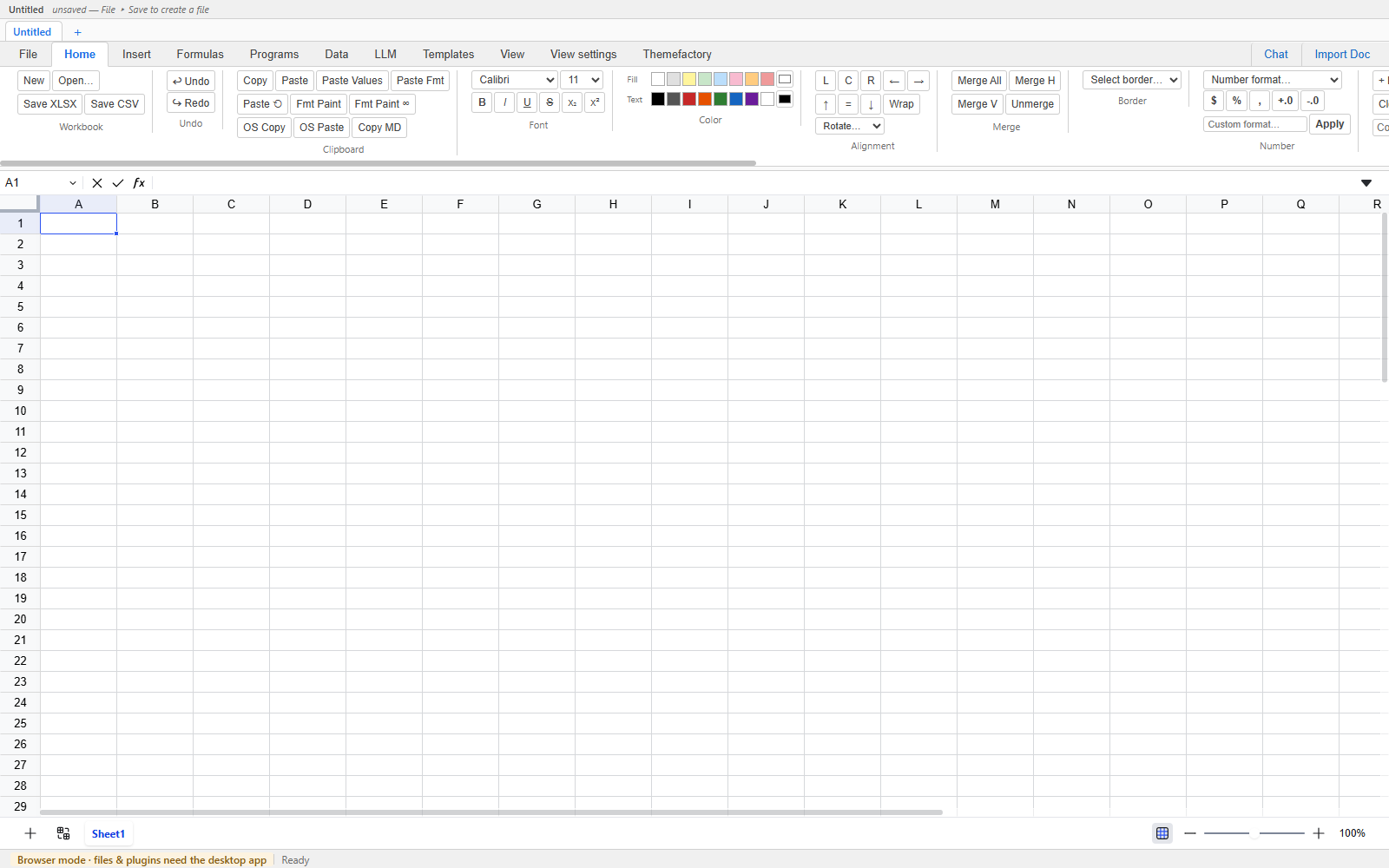Zoom in with the status bar plus icon
Viewport: 1389px width, 868px height.
click(x=1319, y=833)
